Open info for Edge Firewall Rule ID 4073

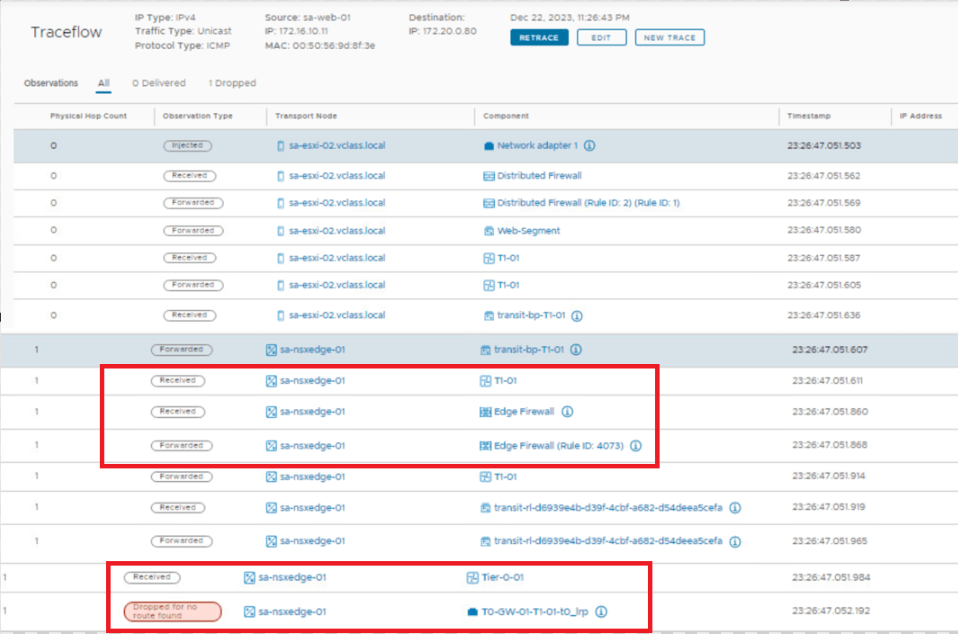click(x=637, y=446)
